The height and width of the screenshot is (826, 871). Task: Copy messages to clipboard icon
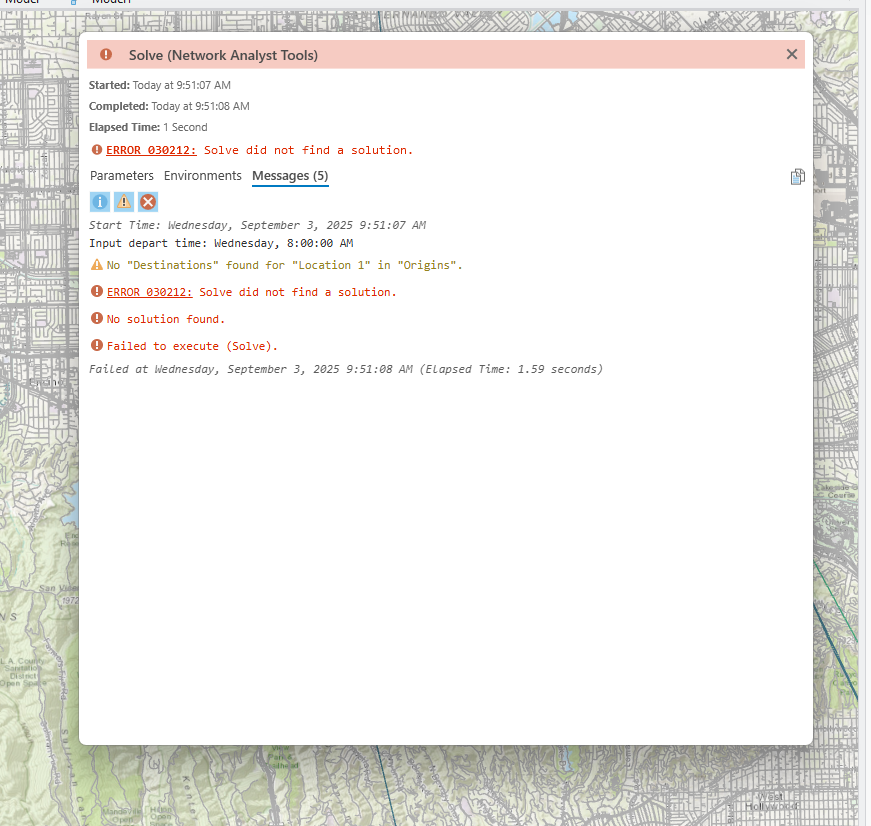point(797,177)
